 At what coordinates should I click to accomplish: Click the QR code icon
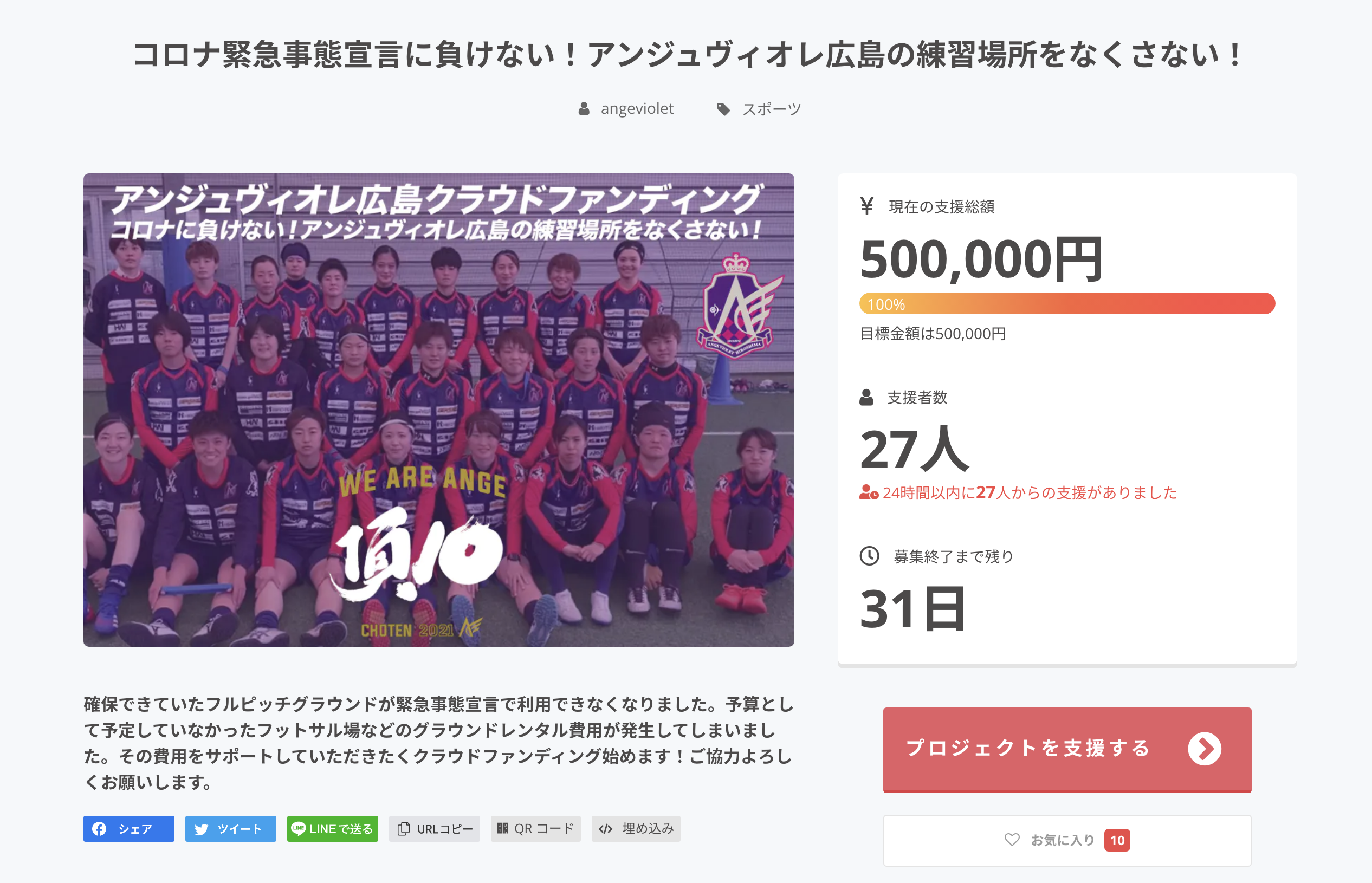pyautogui.click(x=502, y=828)
